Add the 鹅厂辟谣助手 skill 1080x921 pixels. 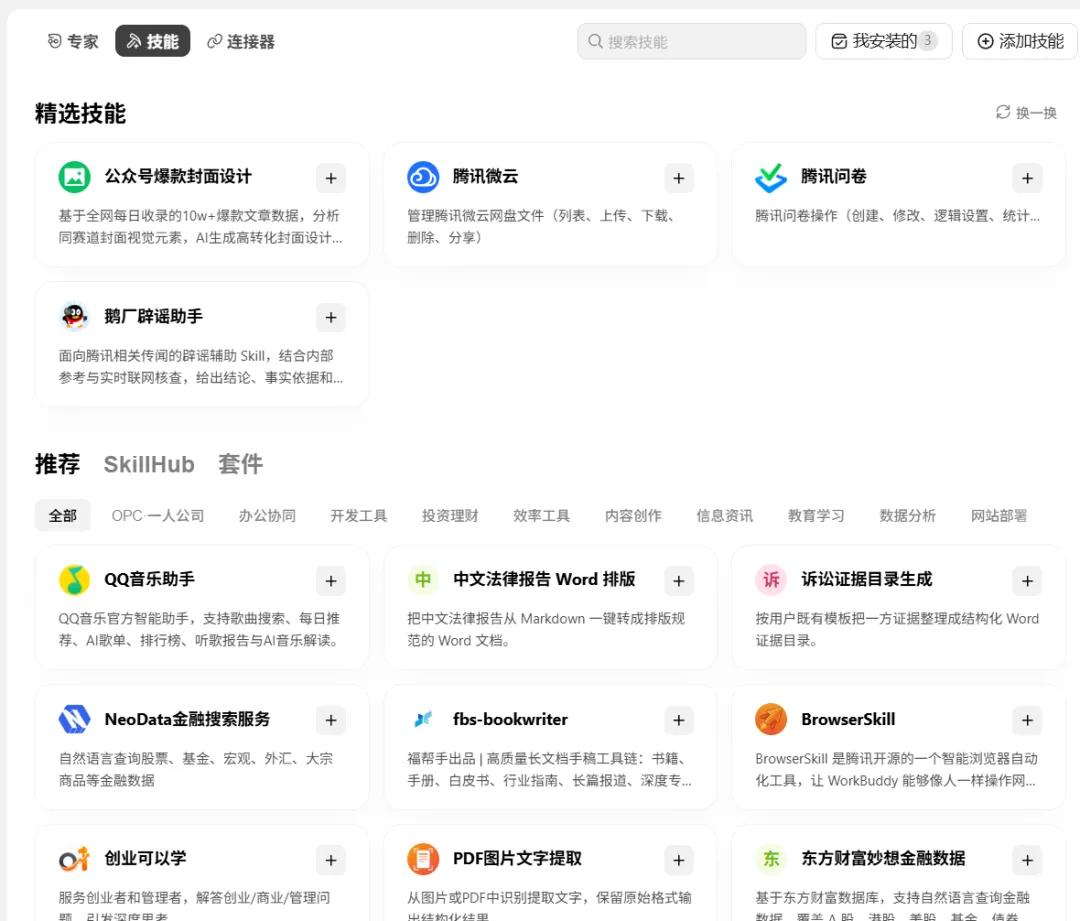tap(331, 317)
